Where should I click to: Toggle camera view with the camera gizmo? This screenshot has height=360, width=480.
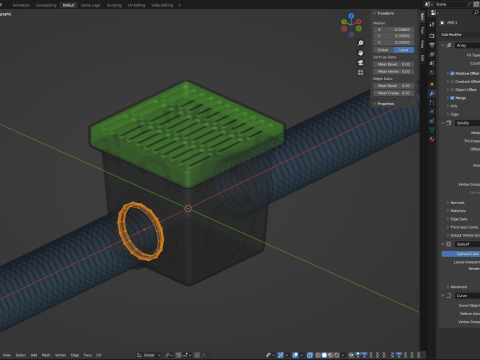click(360, 63)
